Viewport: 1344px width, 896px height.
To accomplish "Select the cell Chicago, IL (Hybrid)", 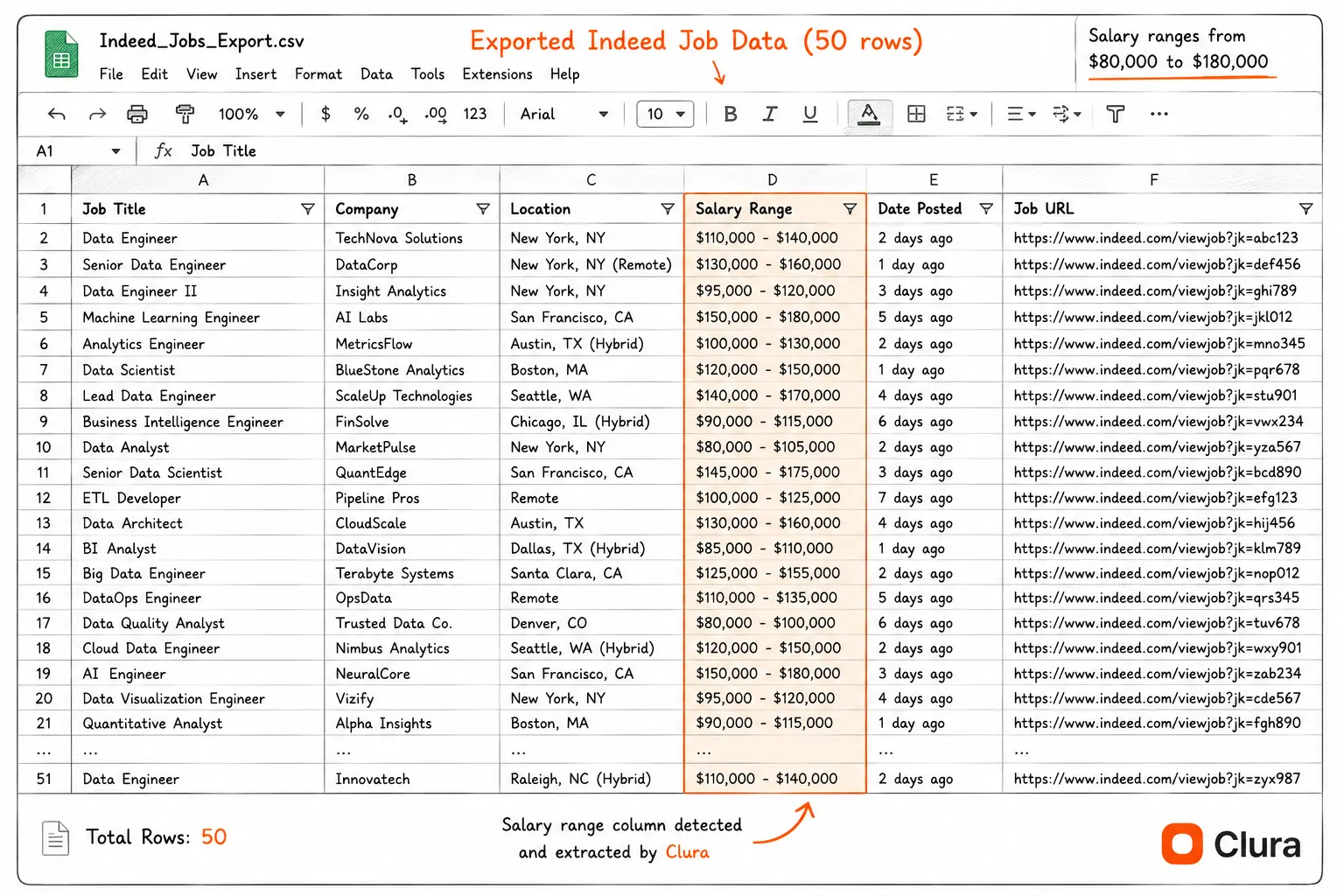I will [x=591, y=422].
